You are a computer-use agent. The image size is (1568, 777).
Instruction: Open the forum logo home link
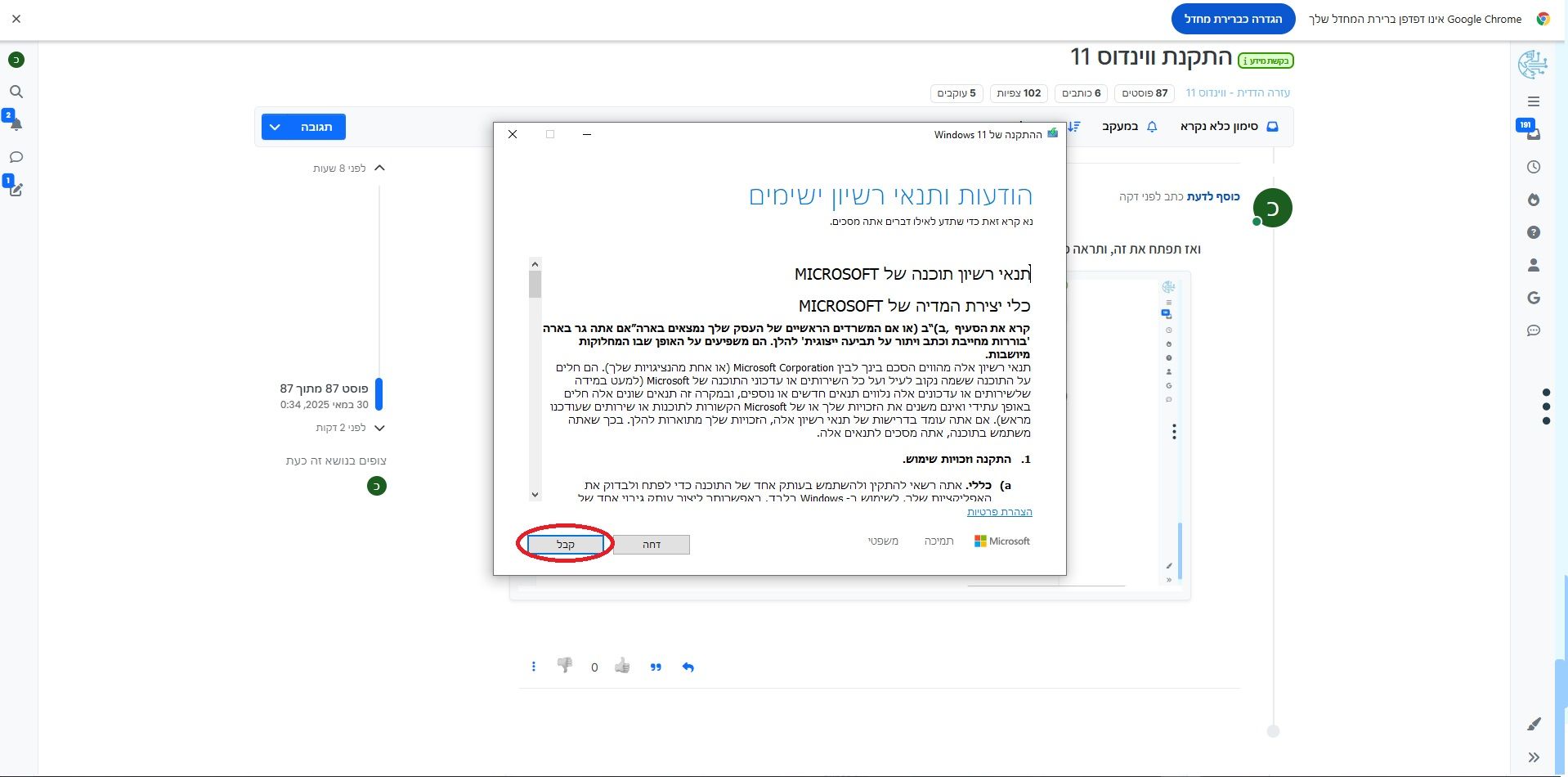point(1533,64)
